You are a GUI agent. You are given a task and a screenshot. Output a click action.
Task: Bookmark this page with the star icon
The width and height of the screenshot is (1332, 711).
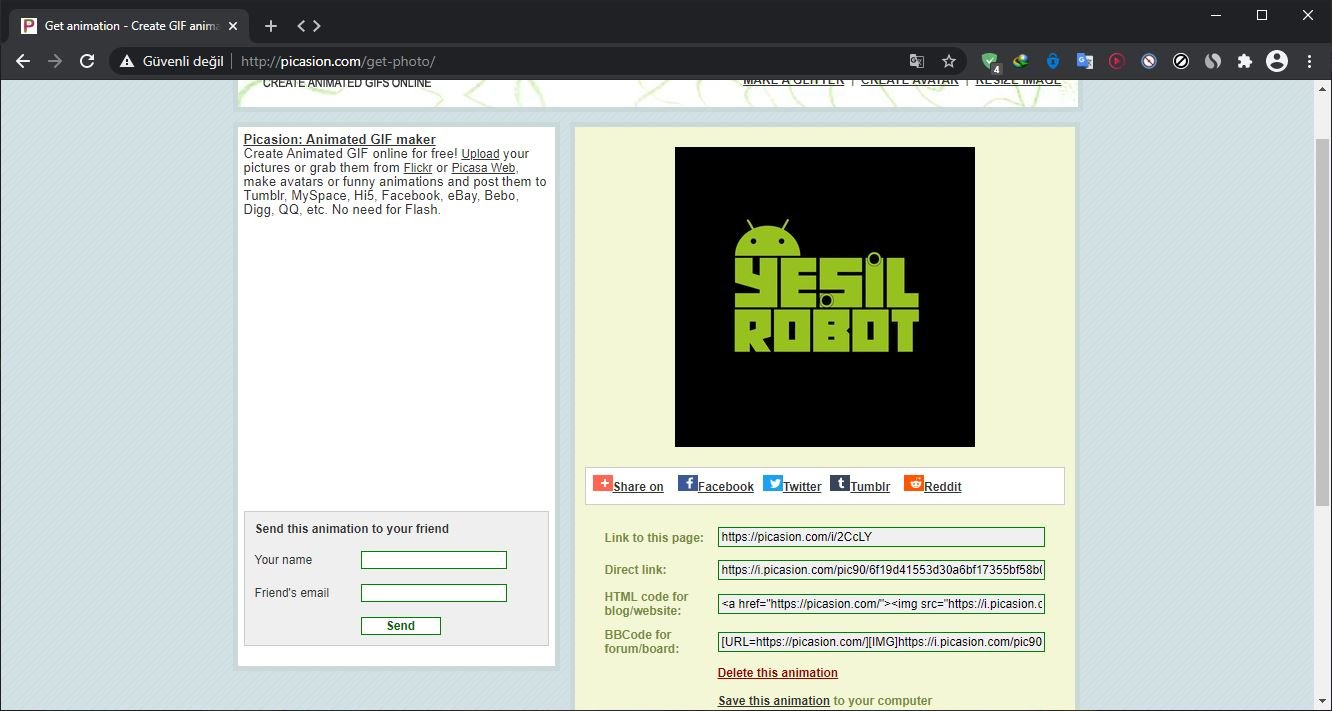[949, 61]
